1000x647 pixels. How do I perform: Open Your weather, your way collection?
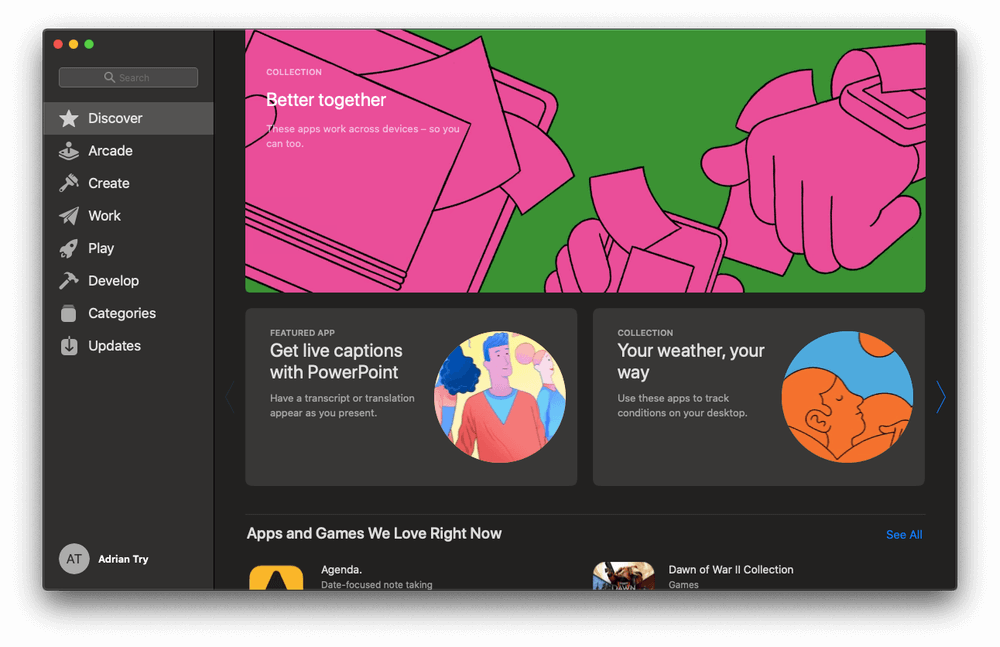point(758,397)
